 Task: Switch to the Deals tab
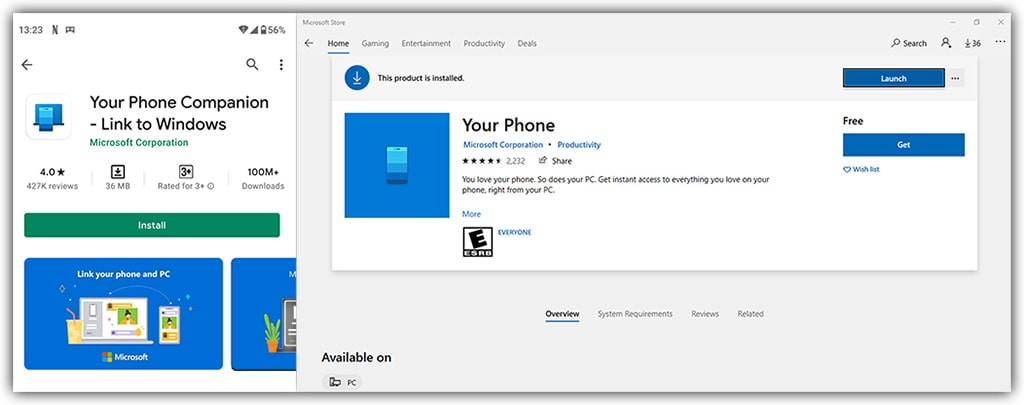pos(527,43)
